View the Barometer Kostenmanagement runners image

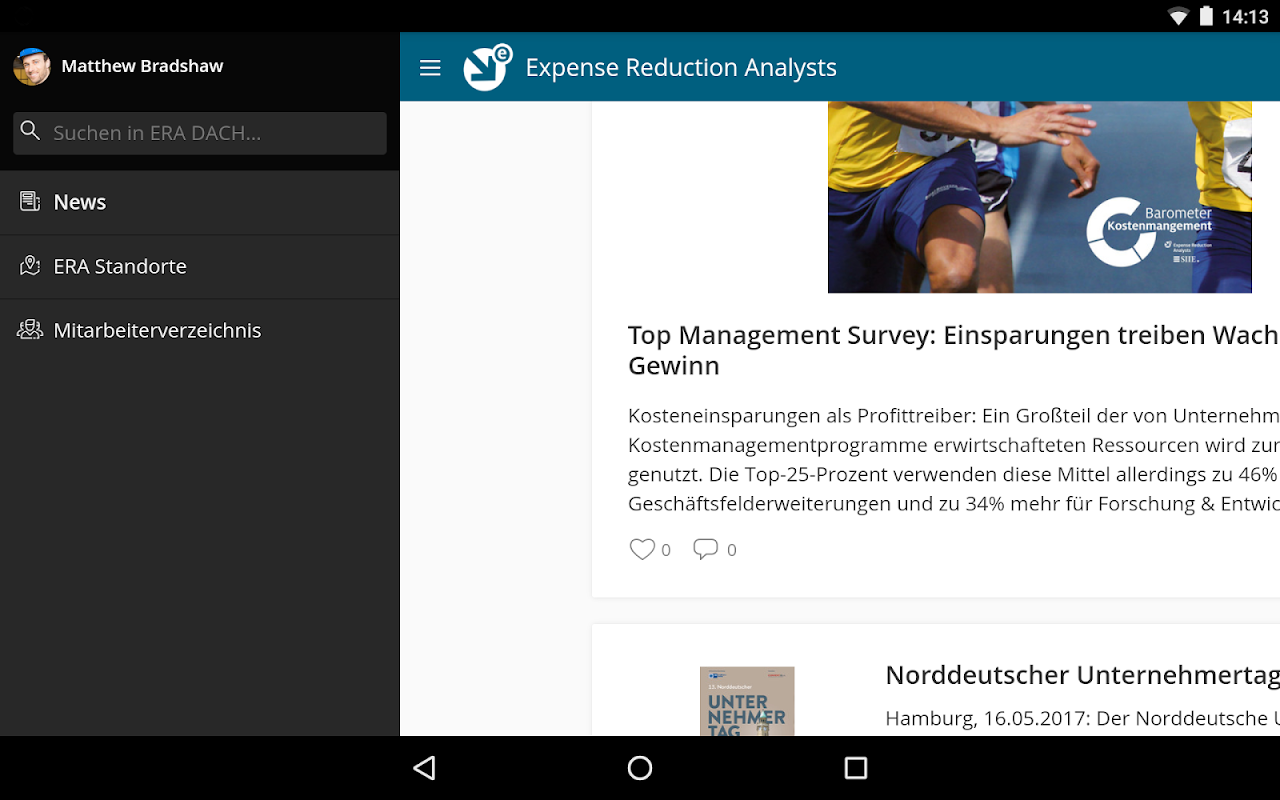(1040, 197)
